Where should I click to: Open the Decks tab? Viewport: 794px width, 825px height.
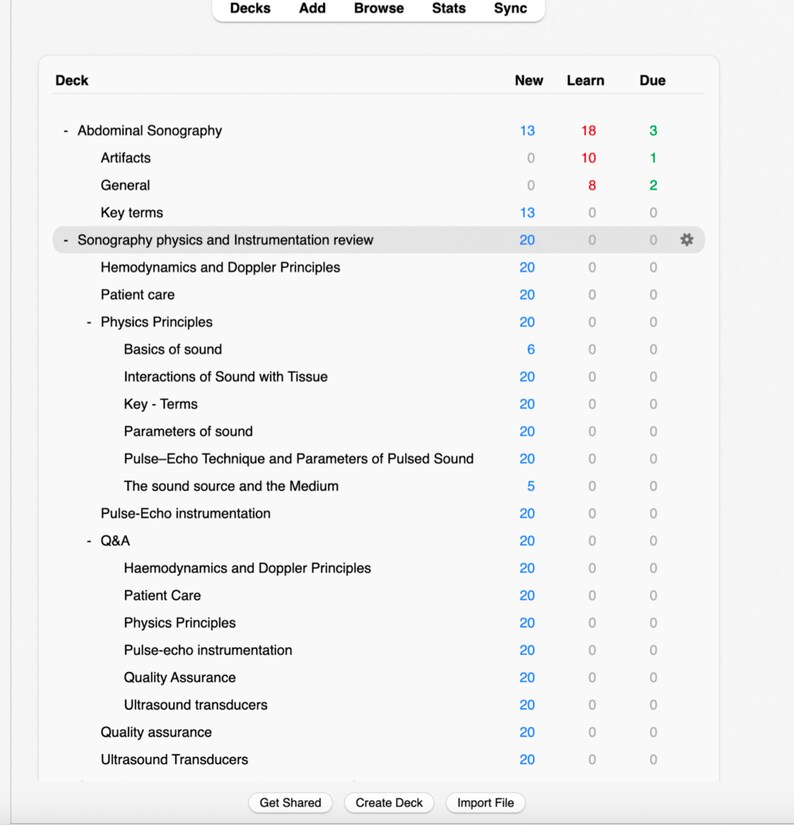point(250,8)
